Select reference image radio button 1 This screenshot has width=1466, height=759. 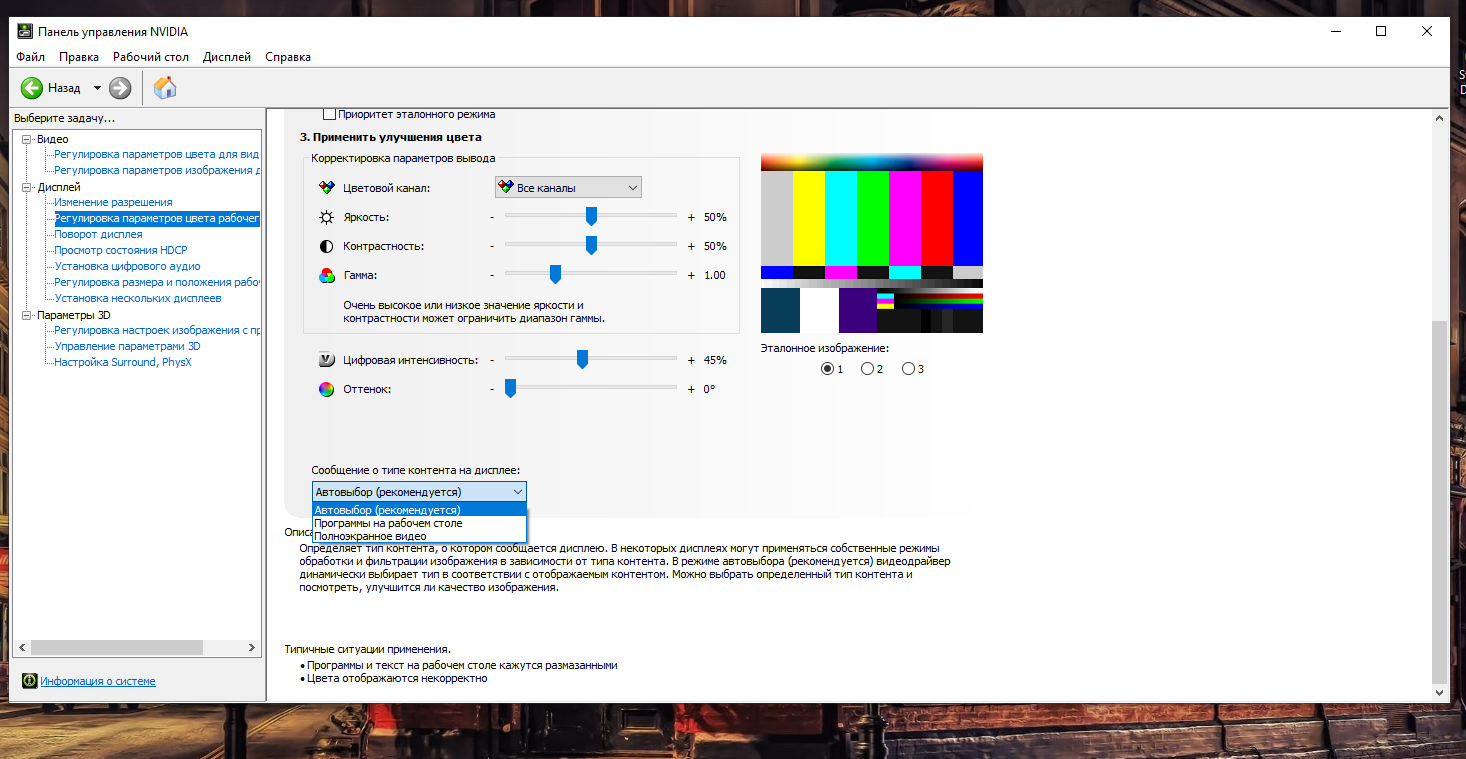pos(827,369)
